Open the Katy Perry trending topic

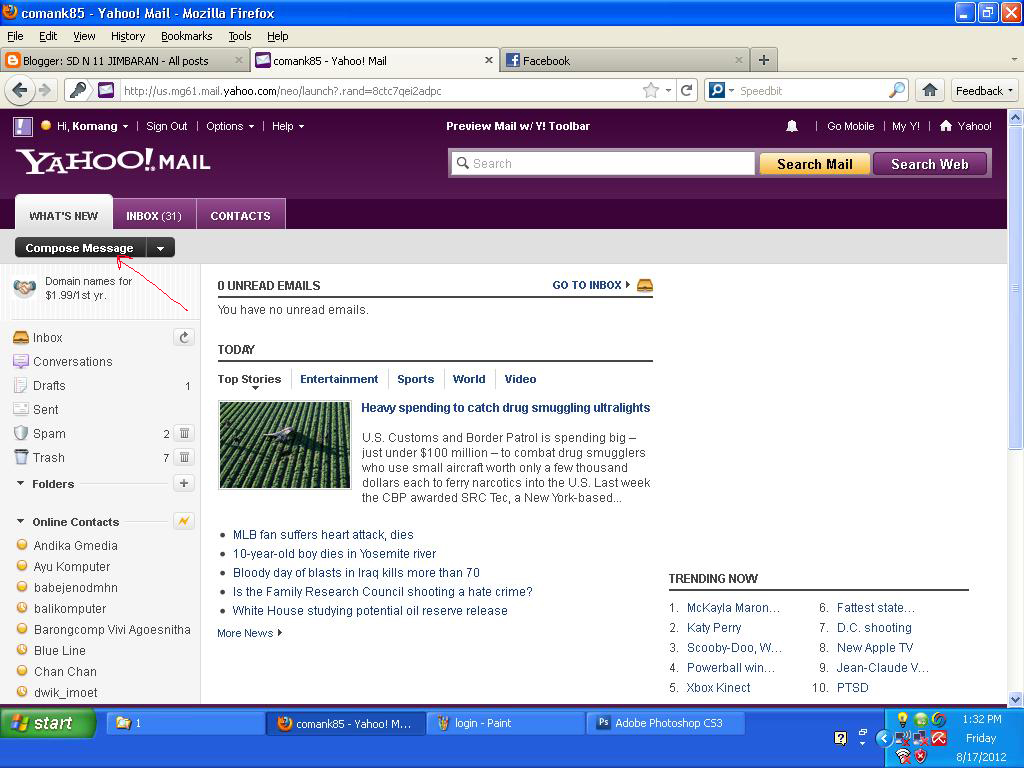tap(714, 628)
